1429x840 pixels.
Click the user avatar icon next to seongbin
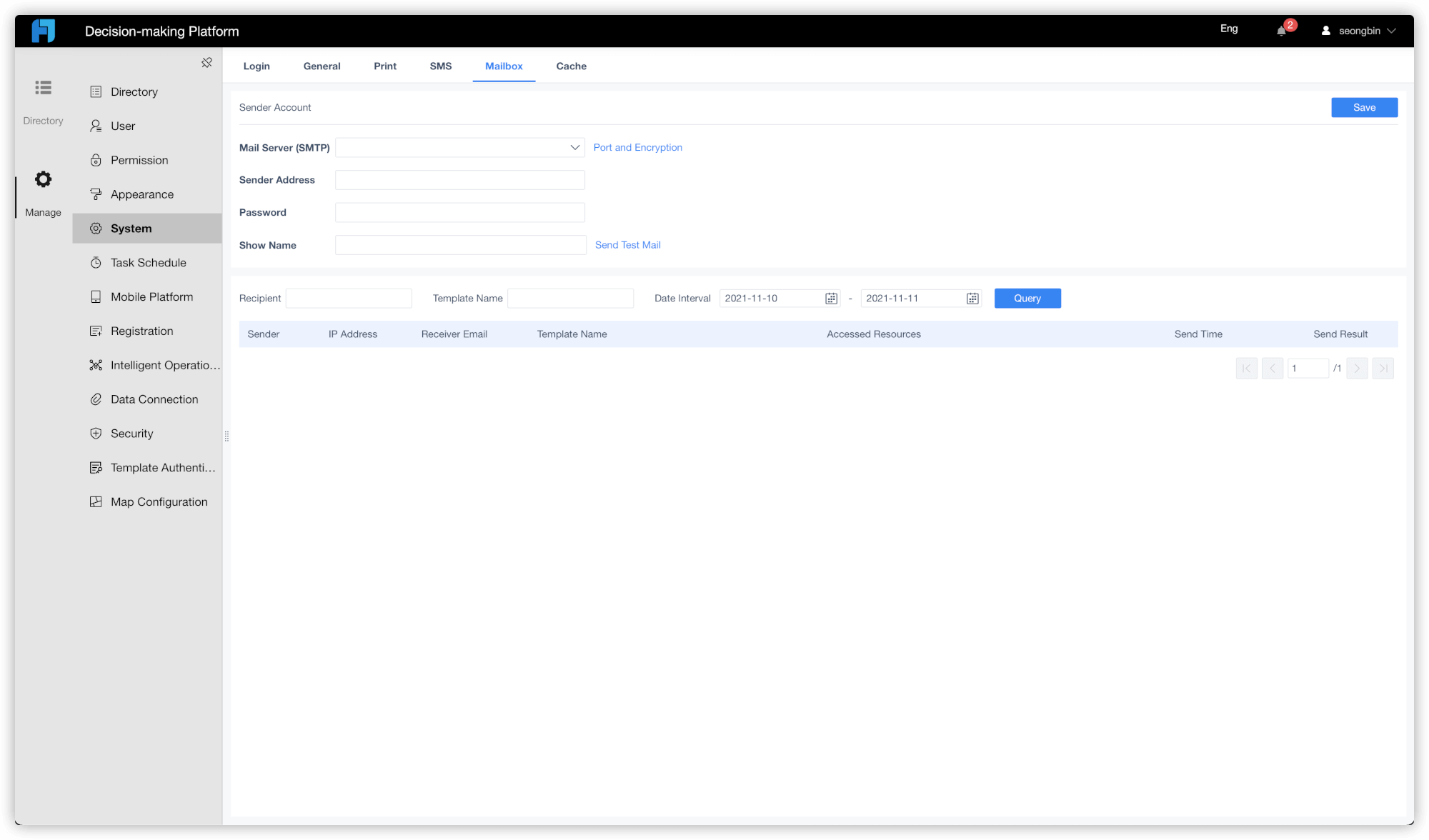pos(1325,31)
